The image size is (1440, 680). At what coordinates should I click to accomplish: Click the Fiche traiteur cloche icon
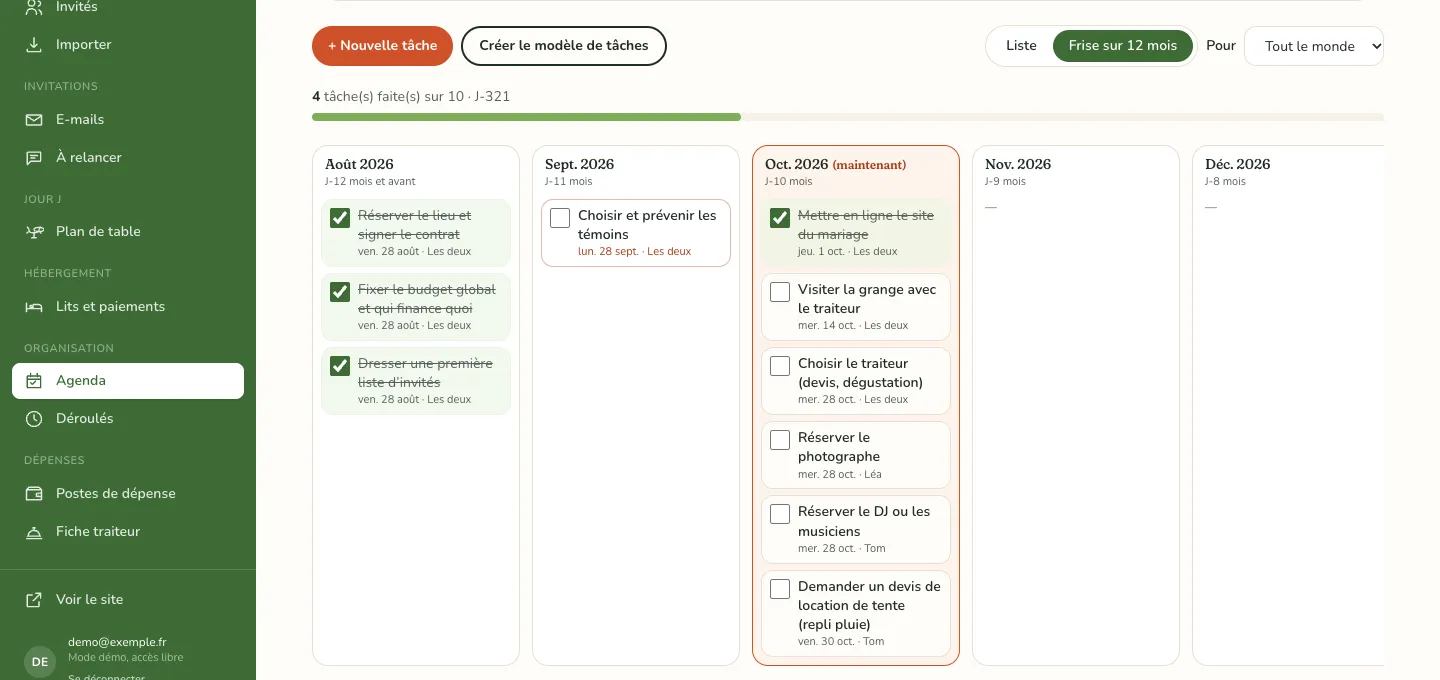point(34,532)
